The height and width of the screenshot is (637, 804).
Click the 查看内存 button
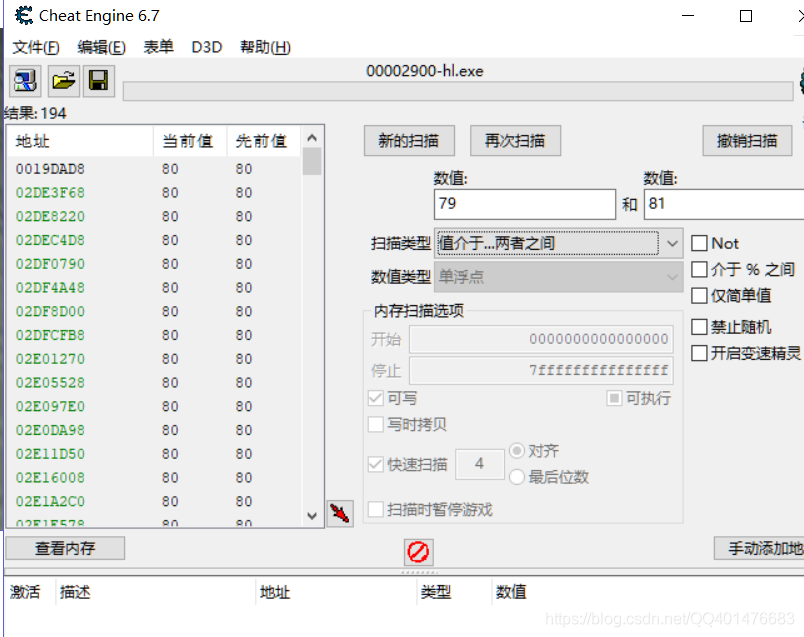click(65, 548)
